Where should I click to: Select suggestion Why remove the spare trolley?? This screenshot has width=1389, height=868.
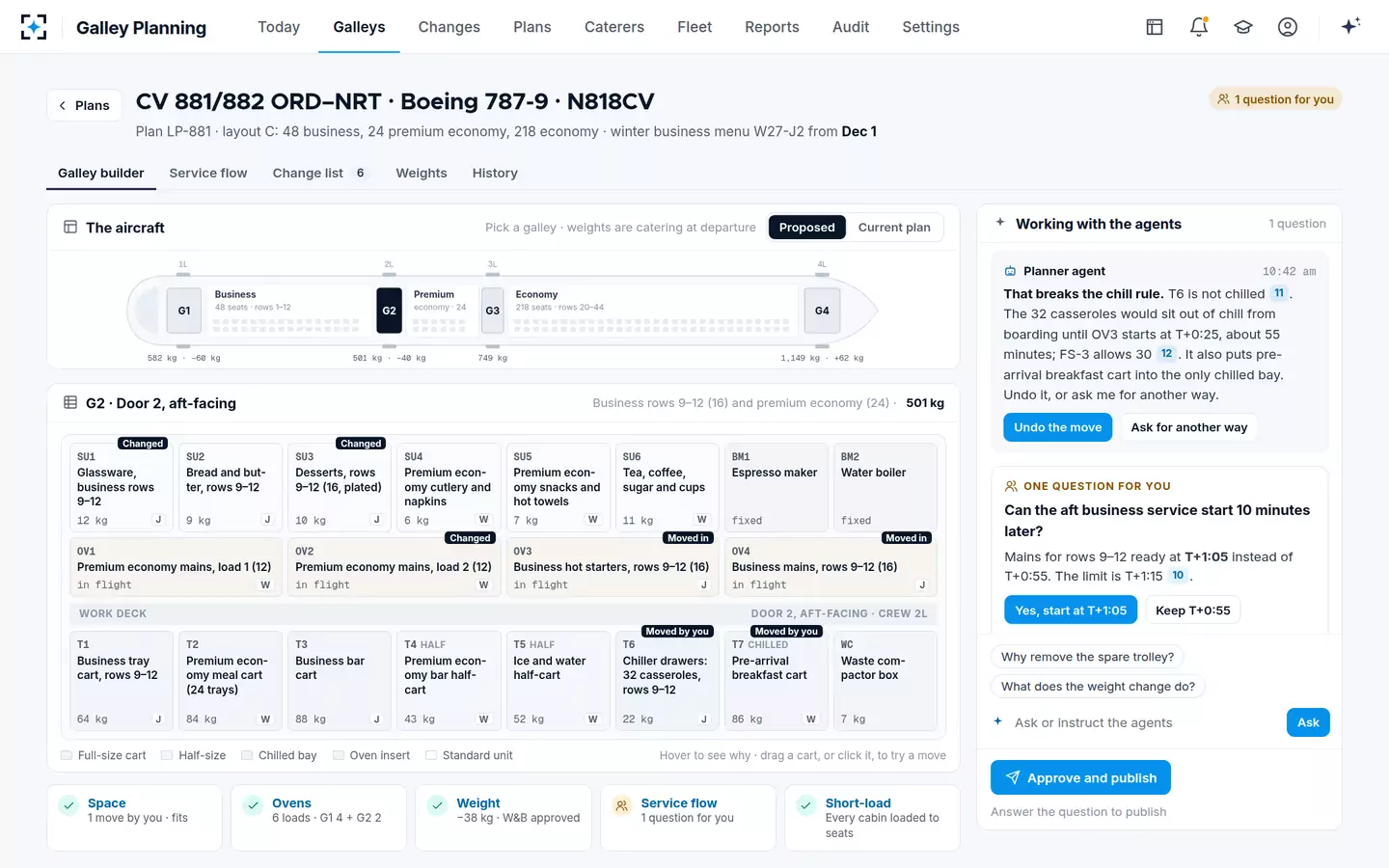tap(1087, 657)
